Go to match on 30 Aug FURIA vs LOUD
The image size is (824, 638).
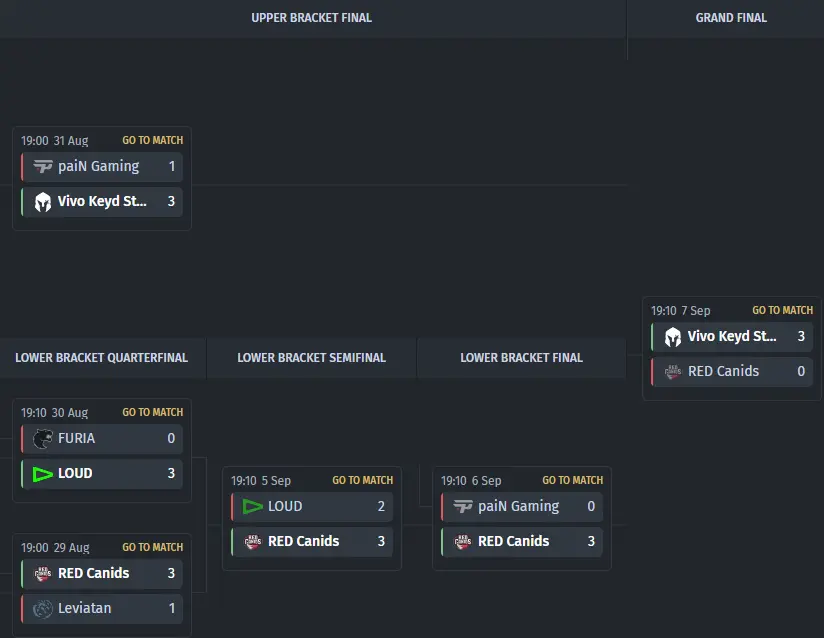coord(152,412)
